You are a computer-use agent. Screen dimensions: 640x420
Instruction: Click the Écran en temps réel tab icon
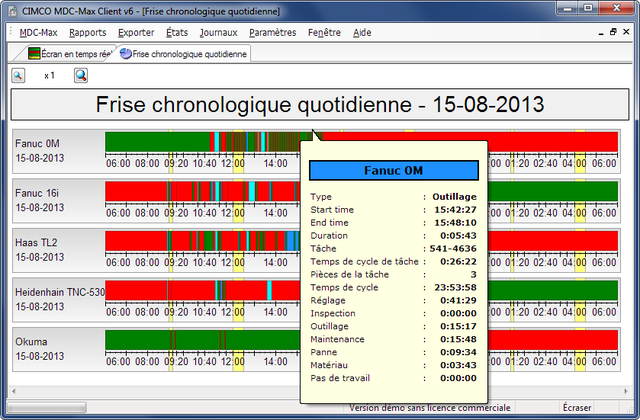tap(34, 53)
